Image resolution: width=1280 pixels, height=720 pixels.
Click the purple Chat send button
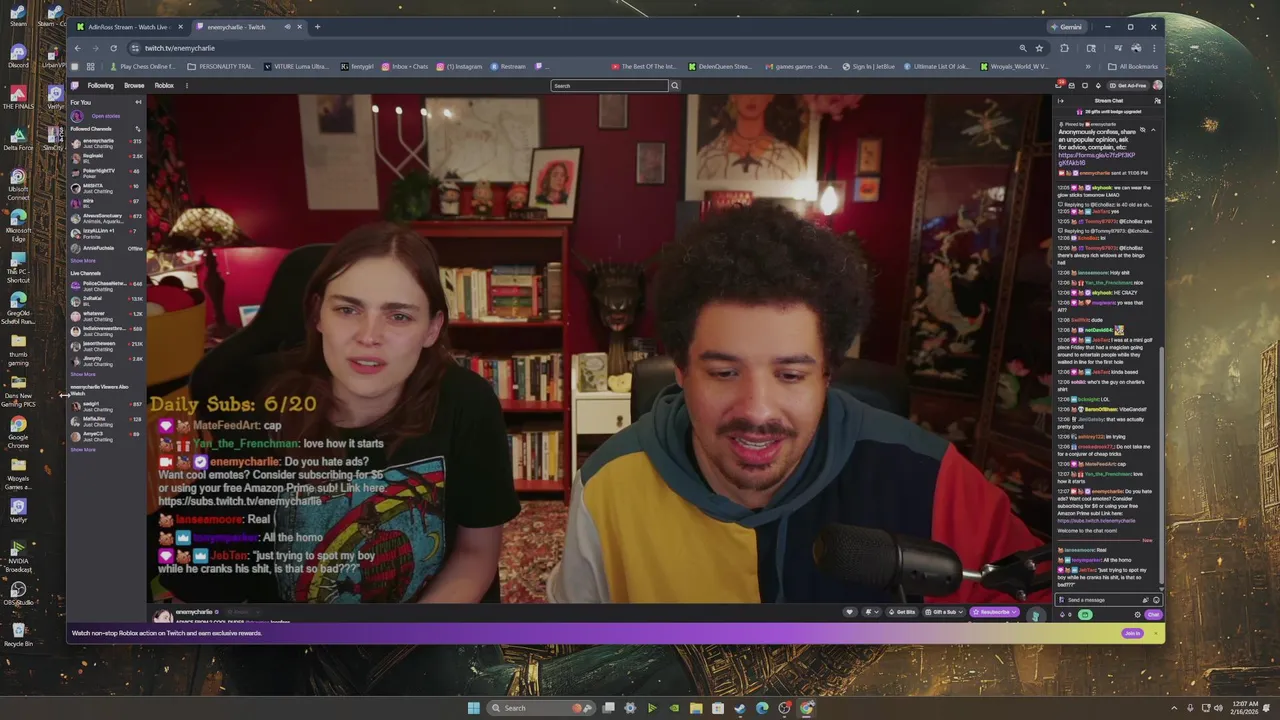pyautogui.click(x=1153, y=615)
